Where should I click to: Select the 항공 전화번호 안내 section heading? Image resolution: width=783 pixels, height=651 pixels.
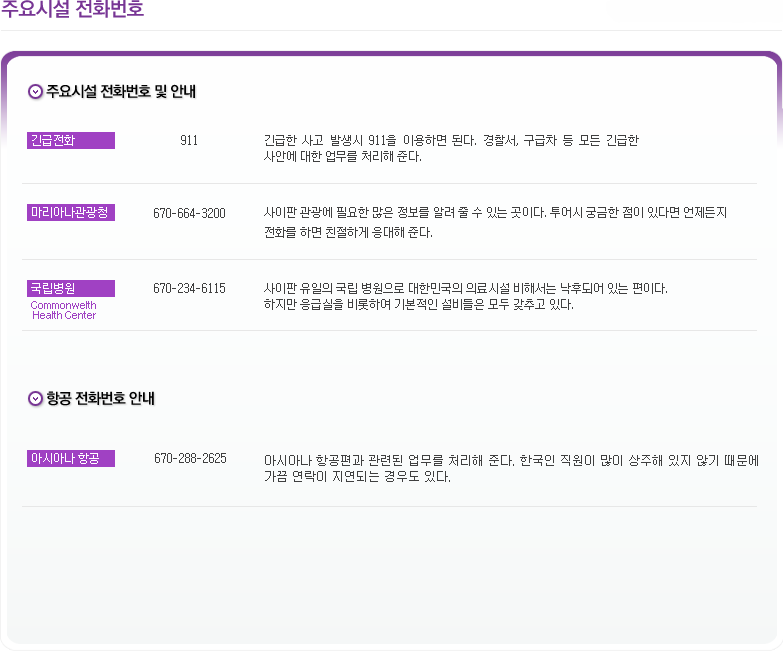pyautogui.click(x=100, y=399)
